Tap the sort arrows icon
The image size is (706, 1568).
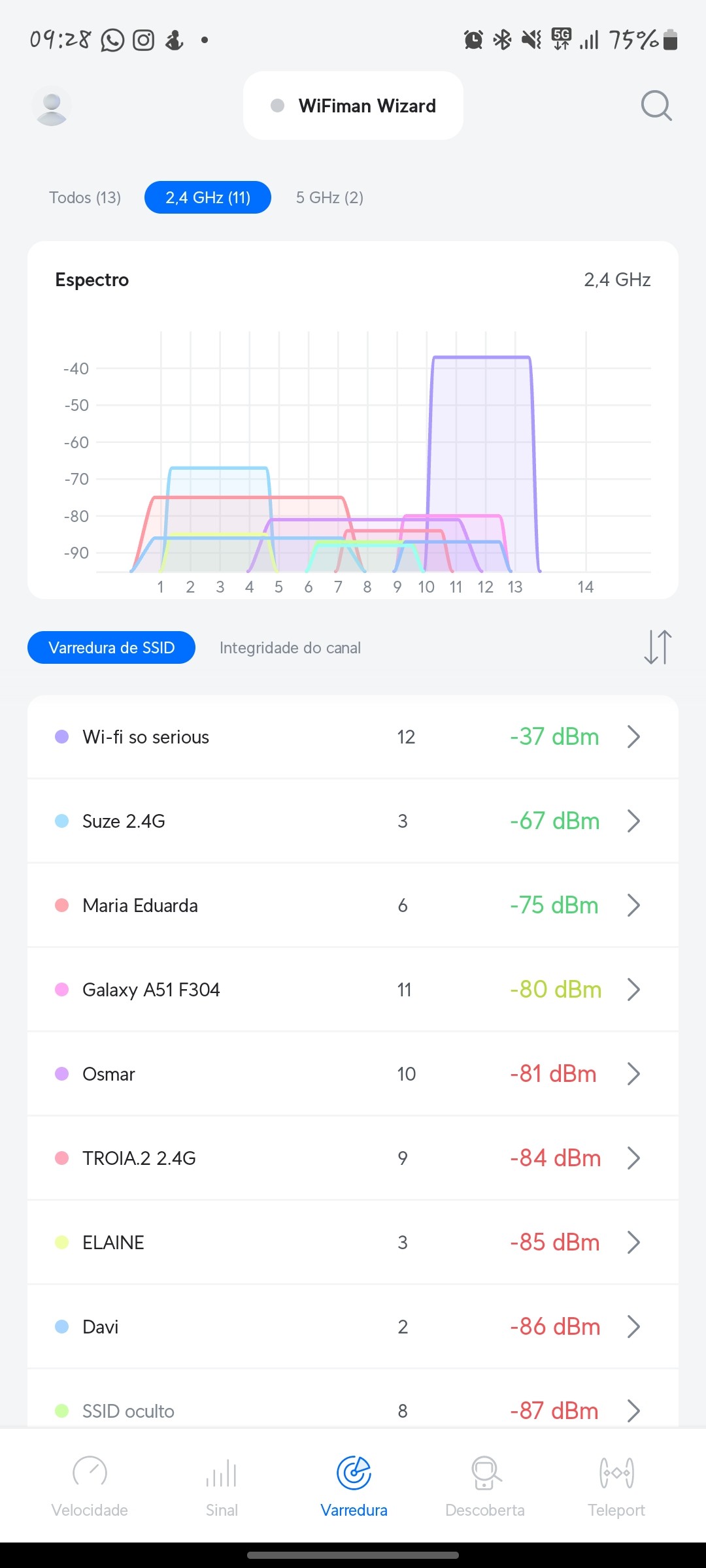[x=658, y=647]
